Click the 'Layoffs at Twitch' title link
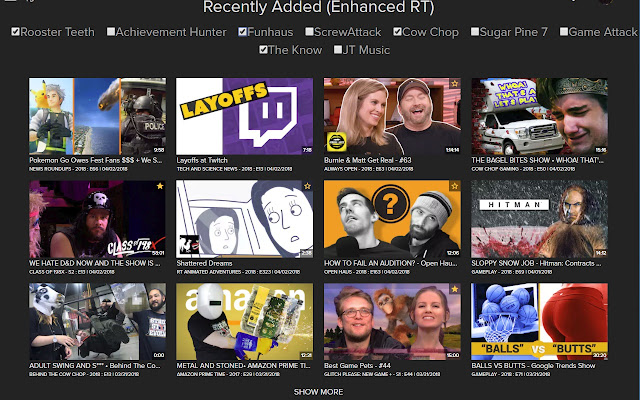Viewport: 640px width, 400px height. point(202,160)
